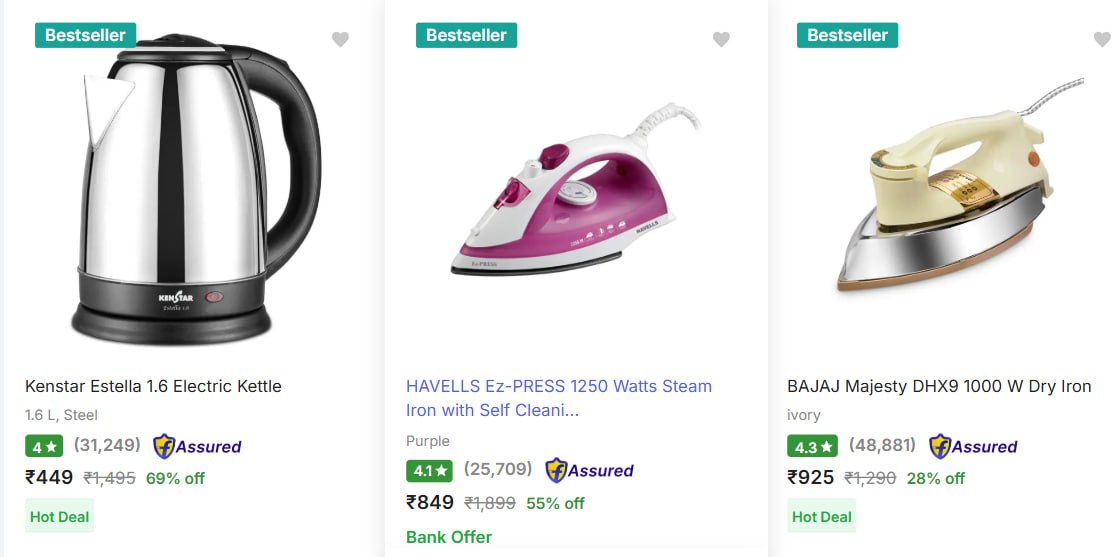Open BAJAJ Majesty DHX9 1000 W Dry Iron title
1114x557 pixels.
click(939, 386)
